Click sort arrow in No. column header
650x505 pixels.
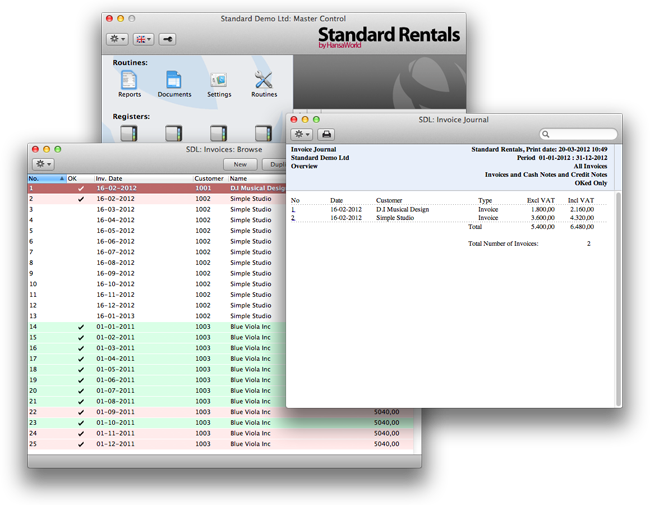click(x=62, y=178)
